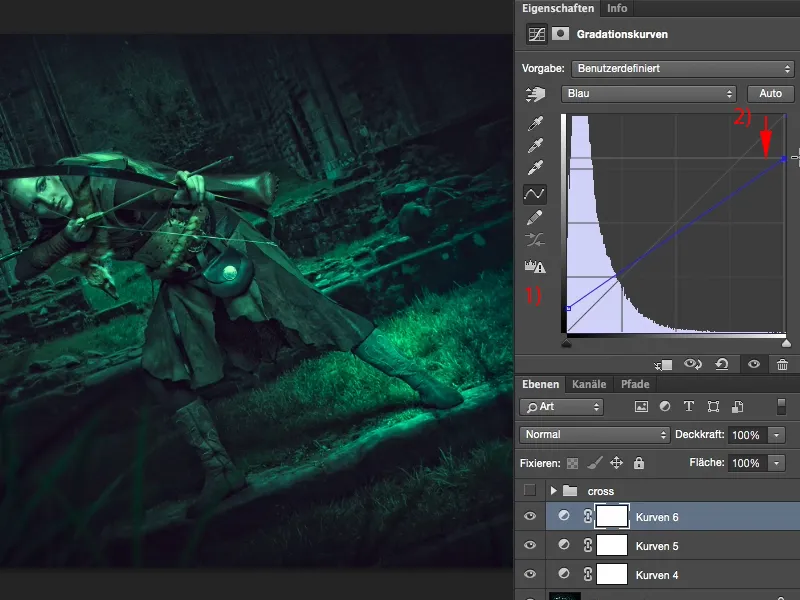Select the edit points curve tool
The height and width of the screenshot is (600, 800).
tap(535, 194)
